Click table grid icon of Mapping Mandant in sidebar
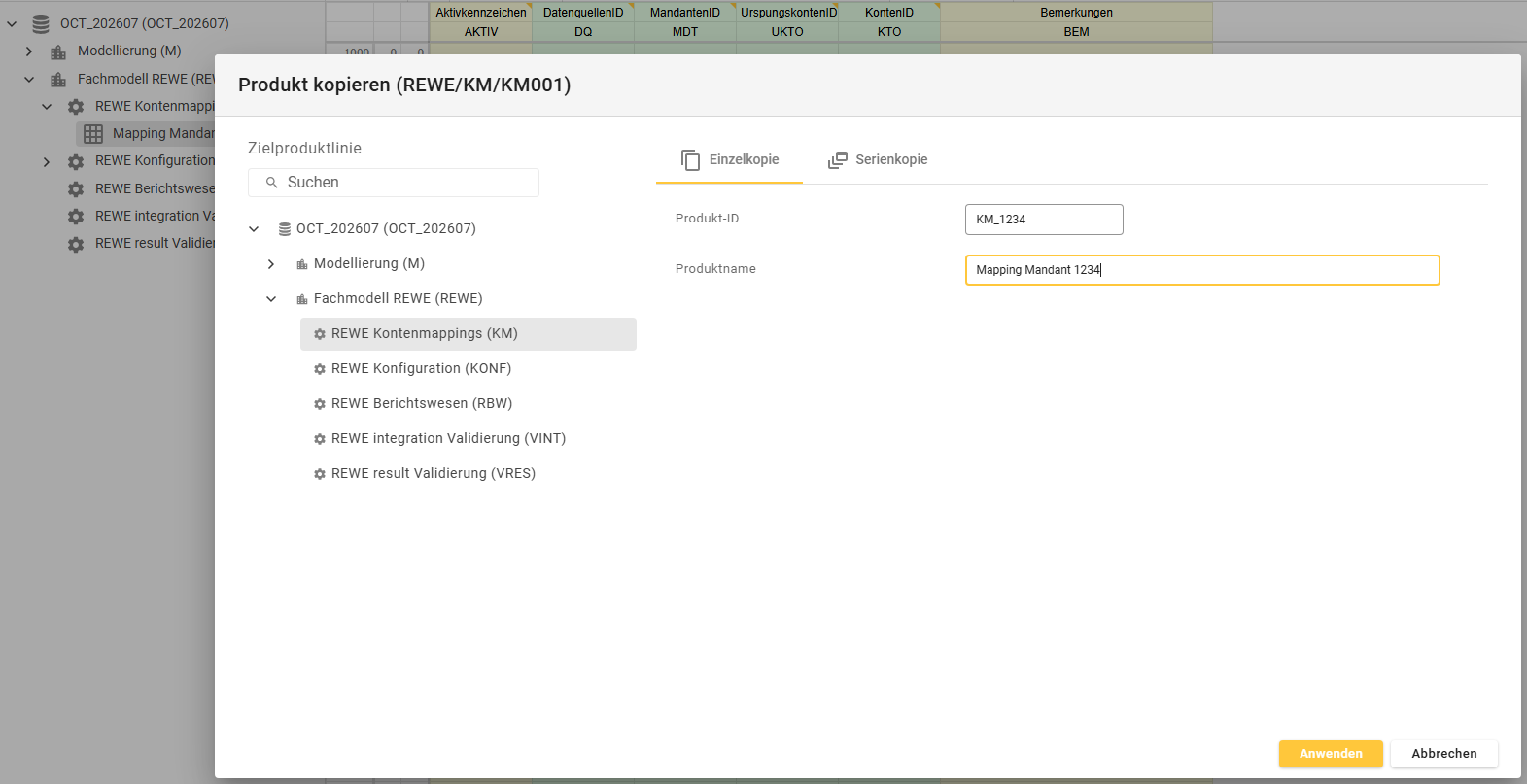The image size is (1527, 784). 93,134
